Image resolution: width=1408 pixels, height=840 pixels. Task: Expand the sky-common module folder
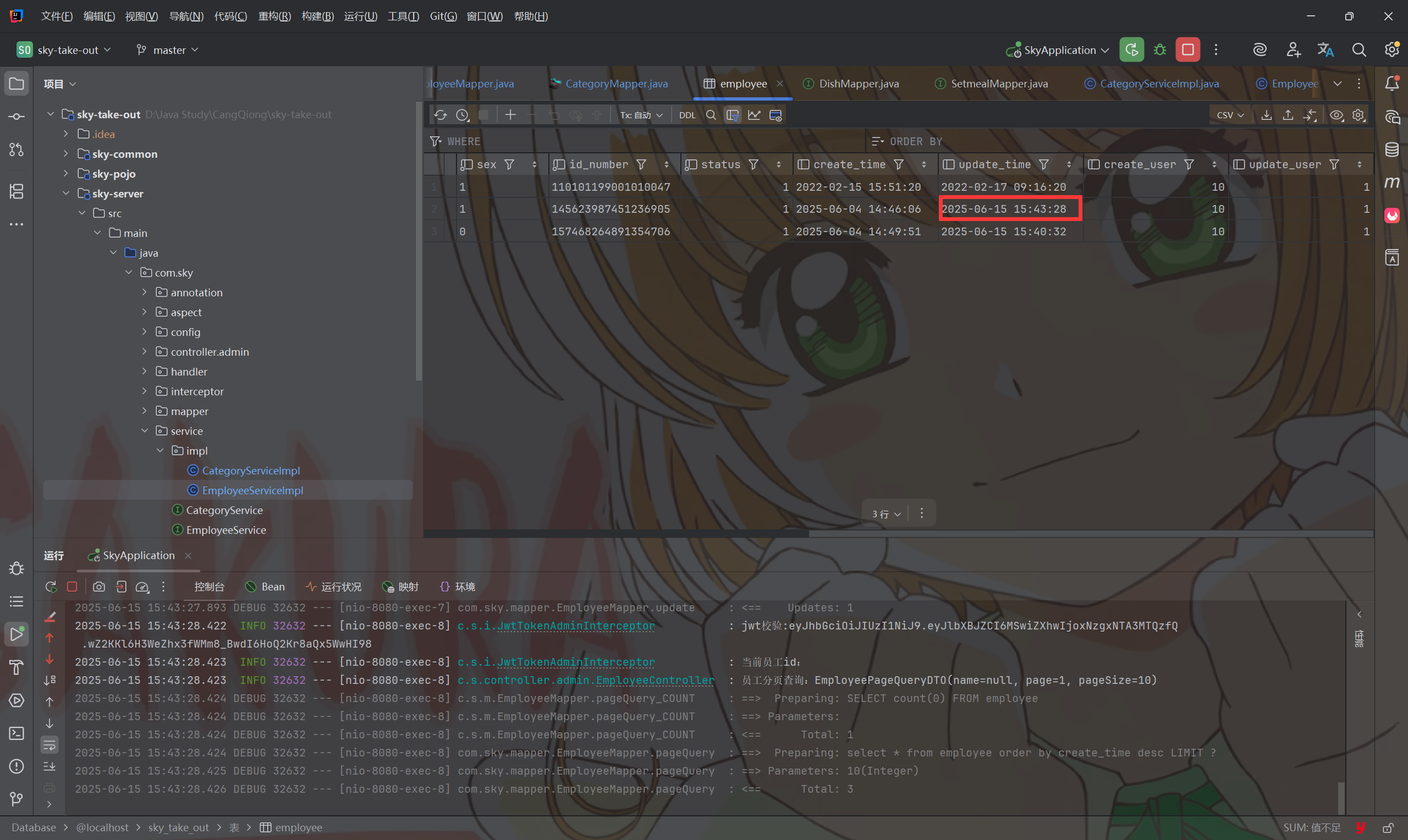pos(65,154)
